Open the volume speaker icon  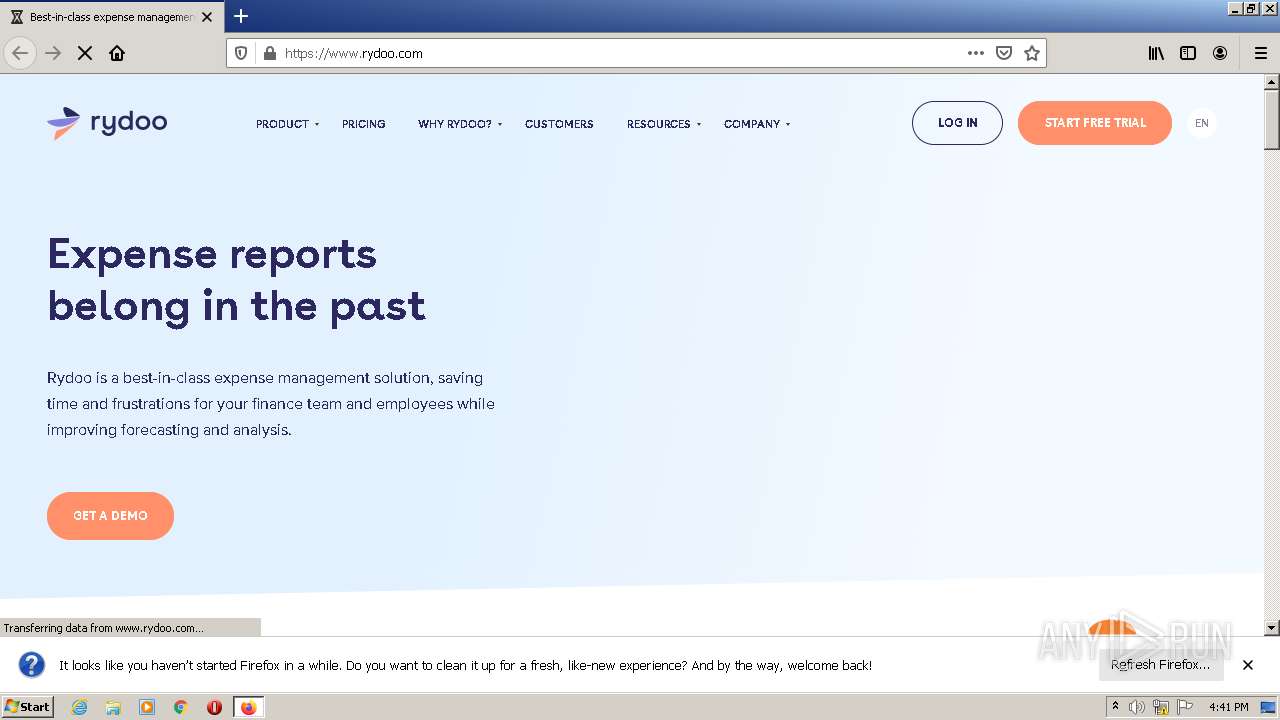point(1137,707)
